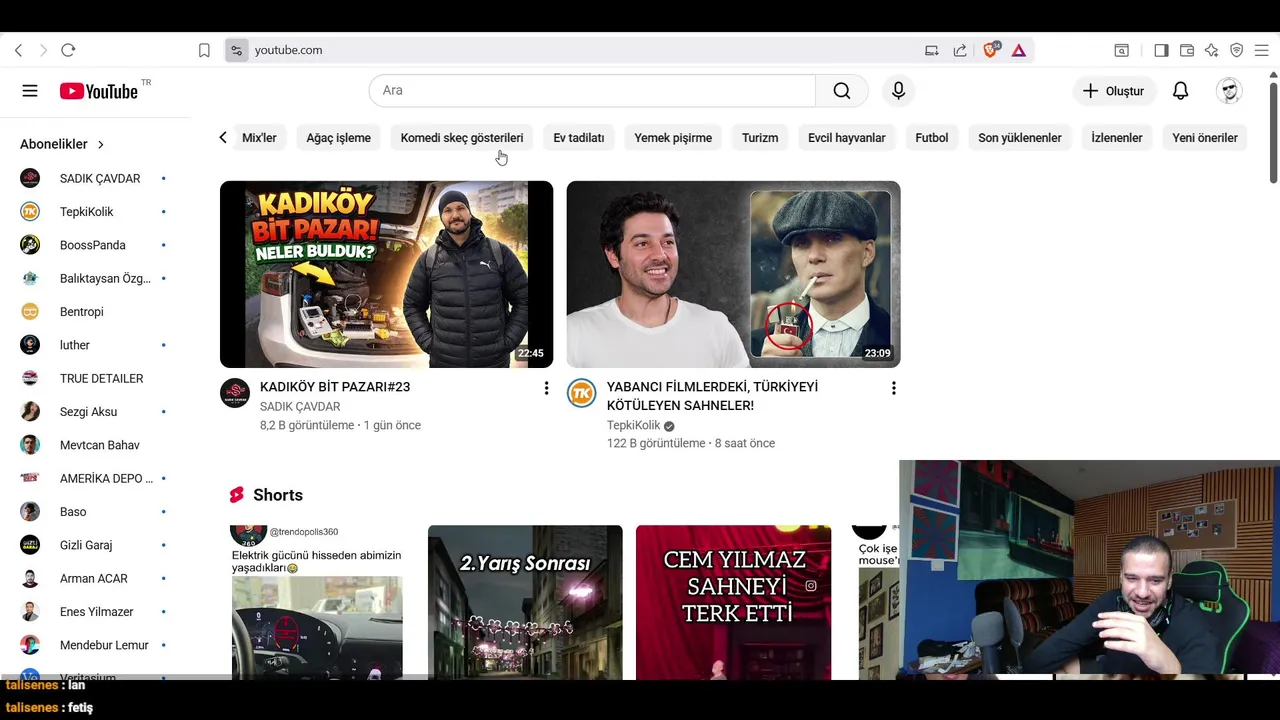Select the Evcil hayvanlar chip
The image size is (1280, 720).
pos(847,138)
